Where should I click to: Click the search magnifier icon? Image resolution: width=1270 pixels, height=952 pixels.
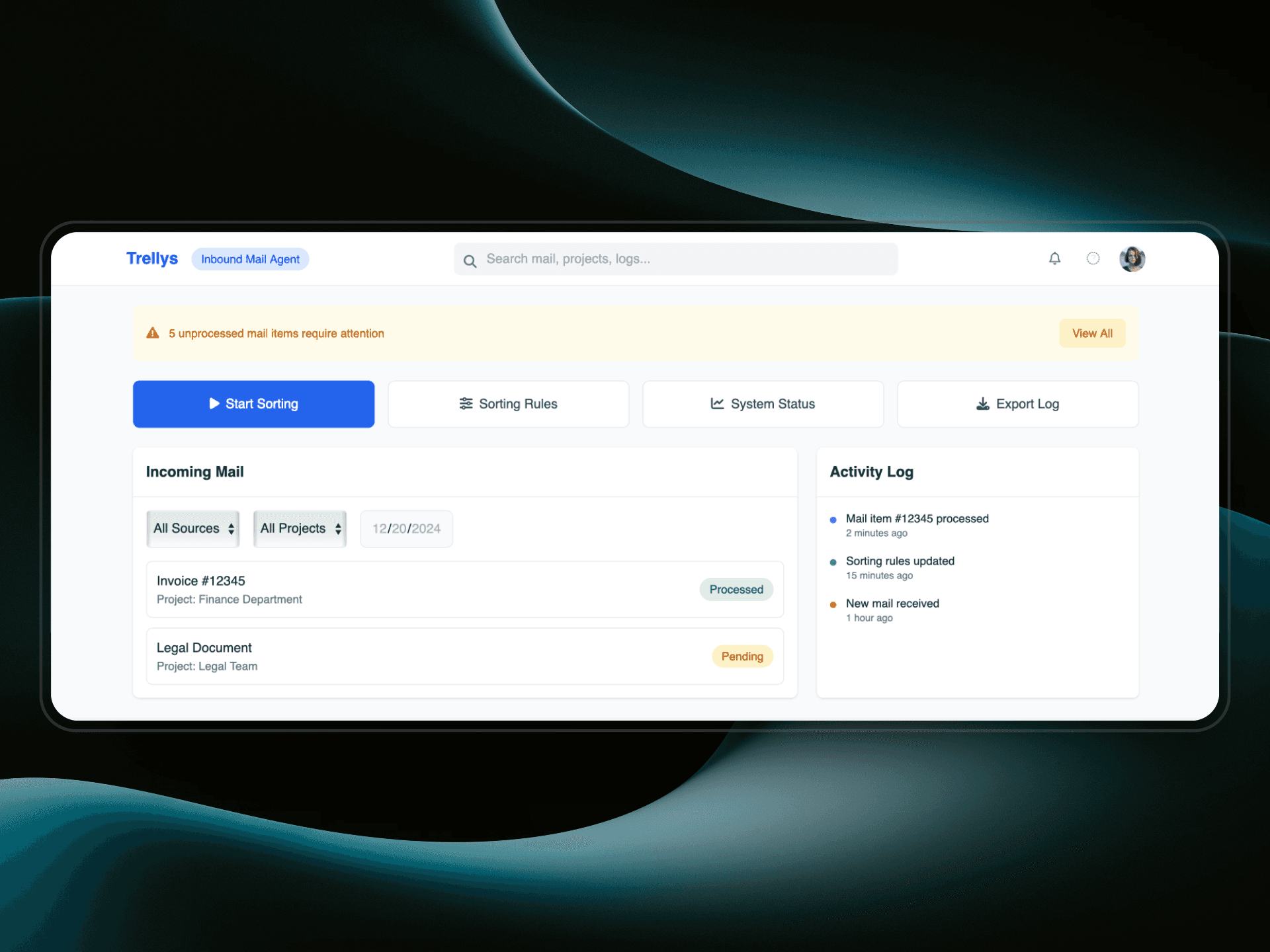[470, 261]
